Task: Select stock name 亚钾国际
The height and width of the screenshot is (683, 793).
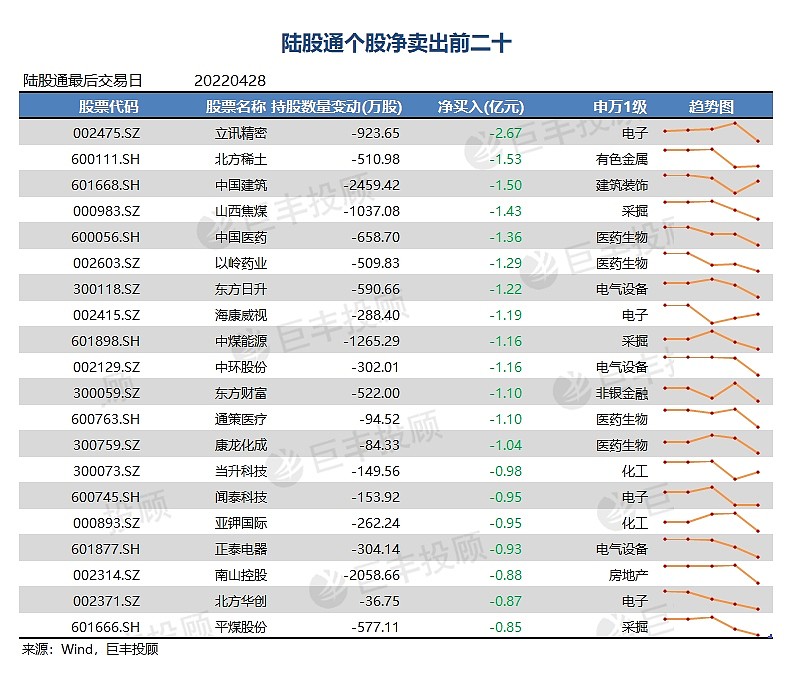Action: click(x=241, y=523)
